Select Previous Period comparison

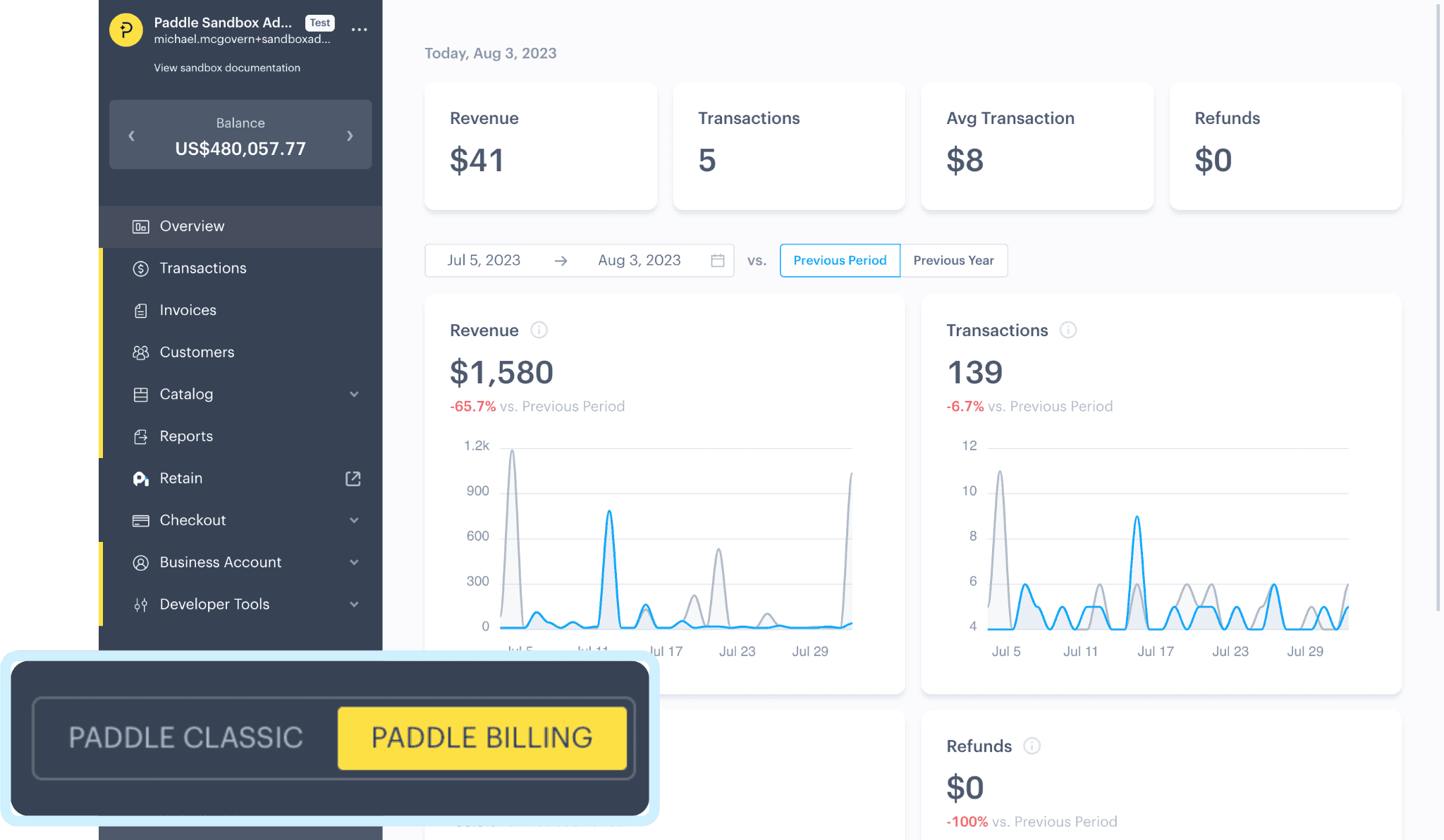839,261
